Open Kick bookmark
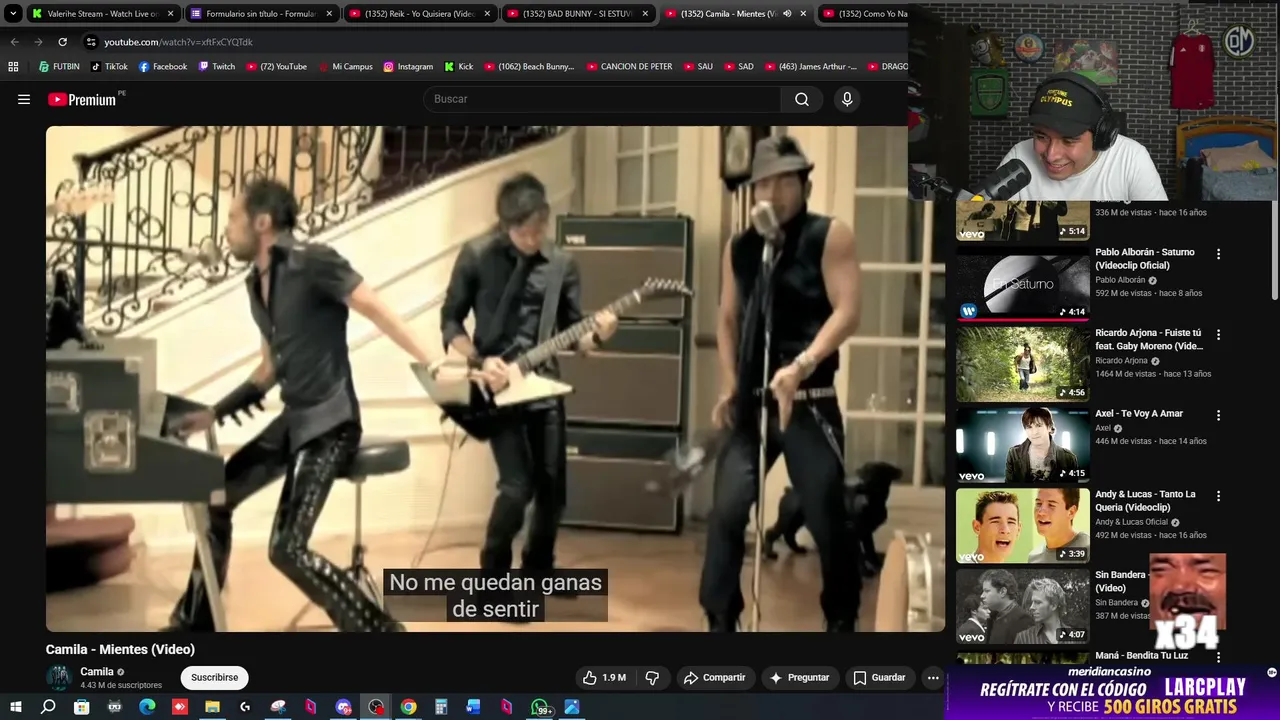The width and height of the screenshot is (1280, 720). 459,67
